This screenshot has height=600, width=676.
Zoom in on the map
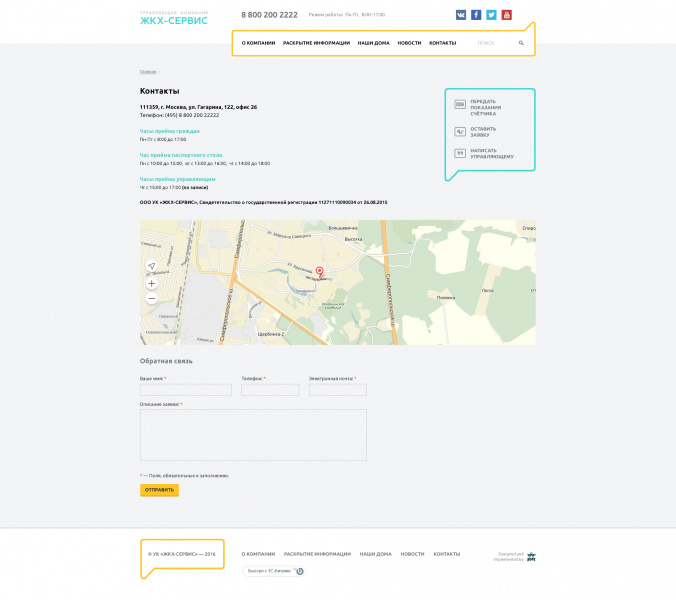click(x=152, y=283)
